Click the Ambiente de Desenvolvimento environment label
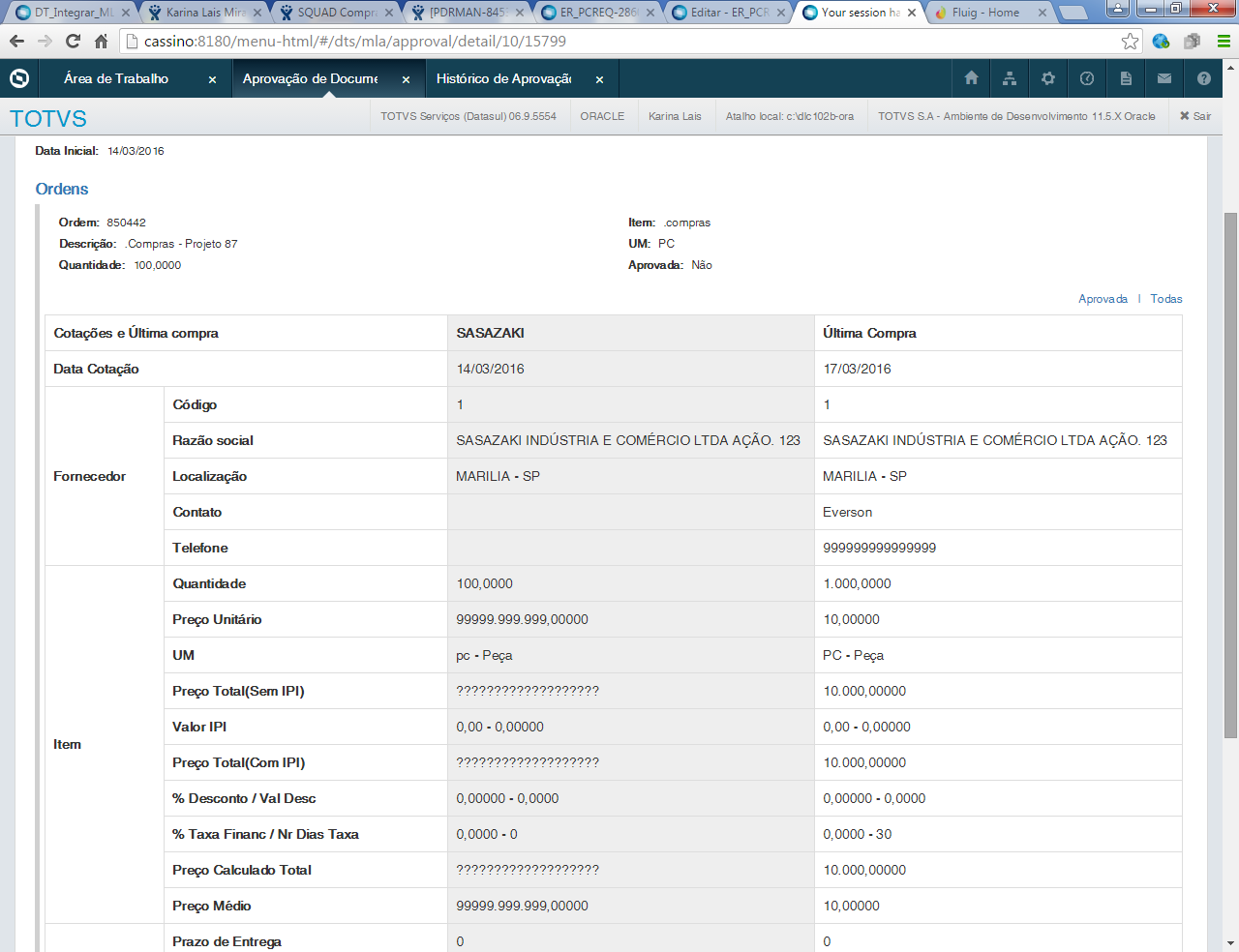1239x952 pixels. [x=1016, y=116]
